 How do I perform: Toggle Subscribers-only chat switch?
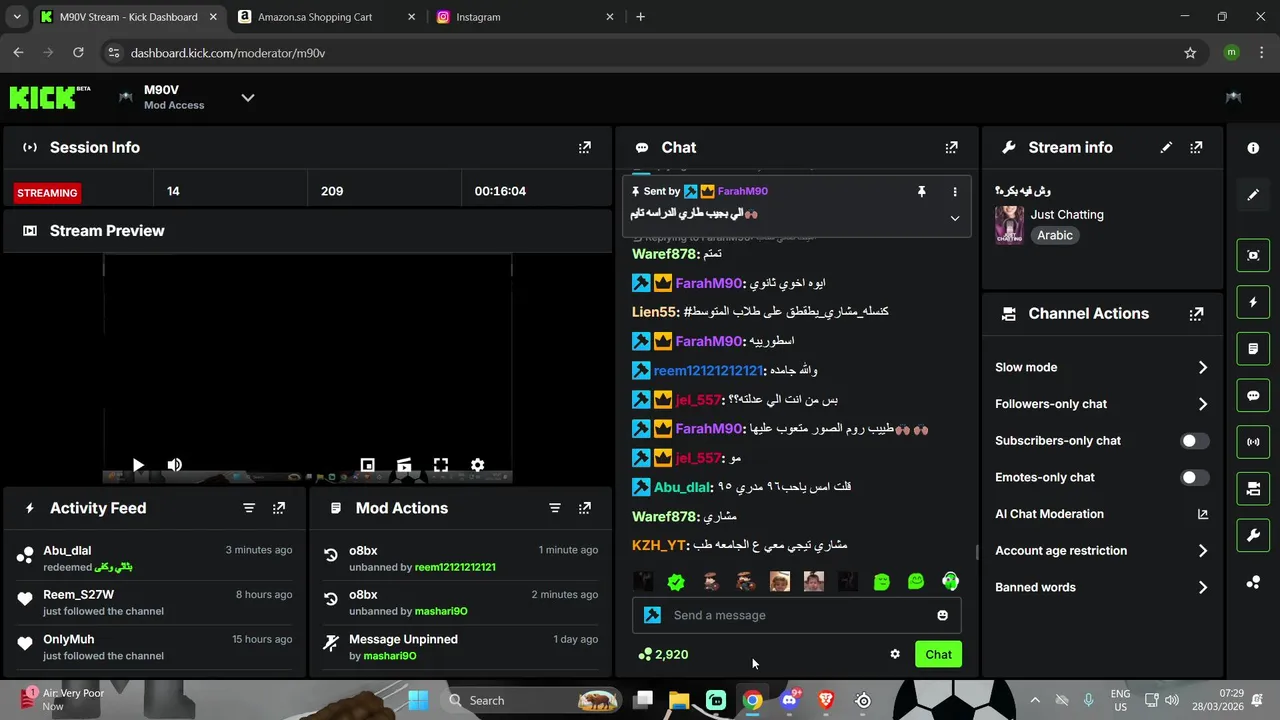click(x=1195, y=441)
